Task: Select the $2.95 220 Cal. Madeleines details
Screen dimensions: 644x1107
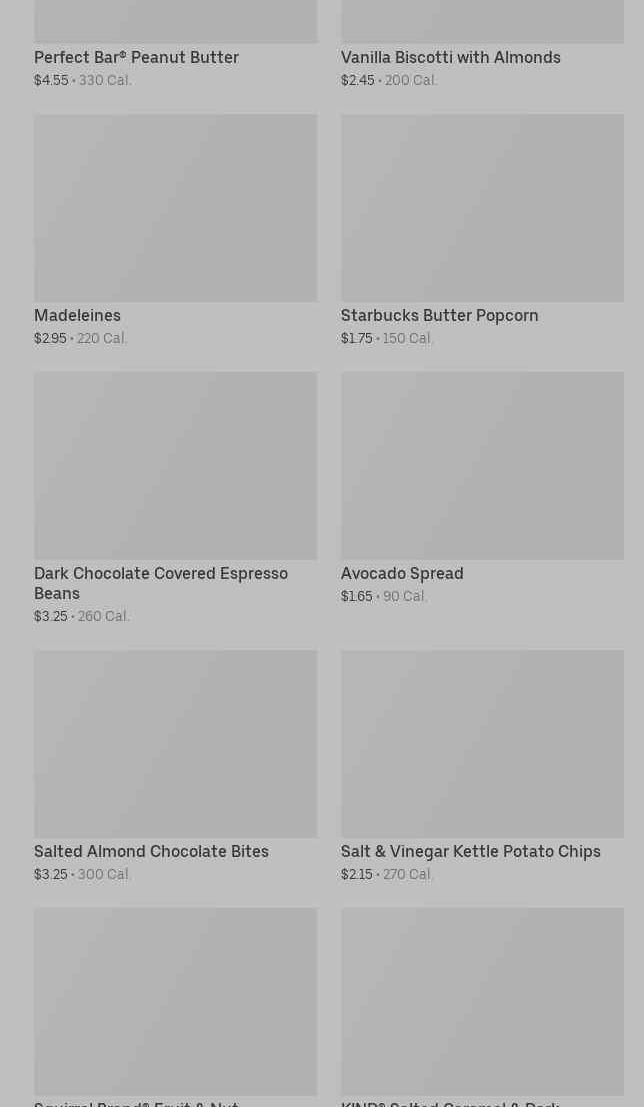Action: click(x=81, y=339)
